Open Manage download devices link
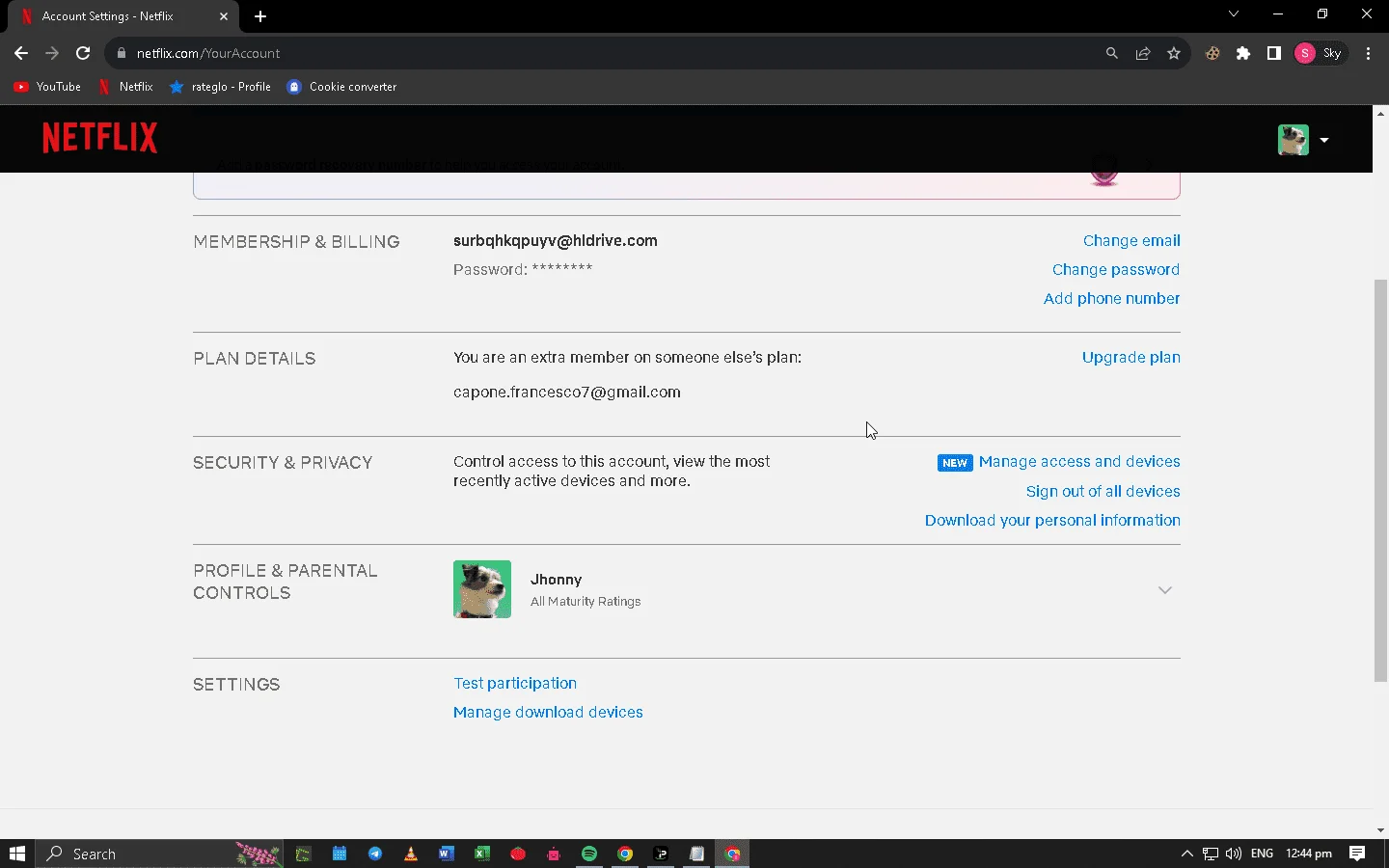This screenshot has width=1389, height=868. [548, 713]
